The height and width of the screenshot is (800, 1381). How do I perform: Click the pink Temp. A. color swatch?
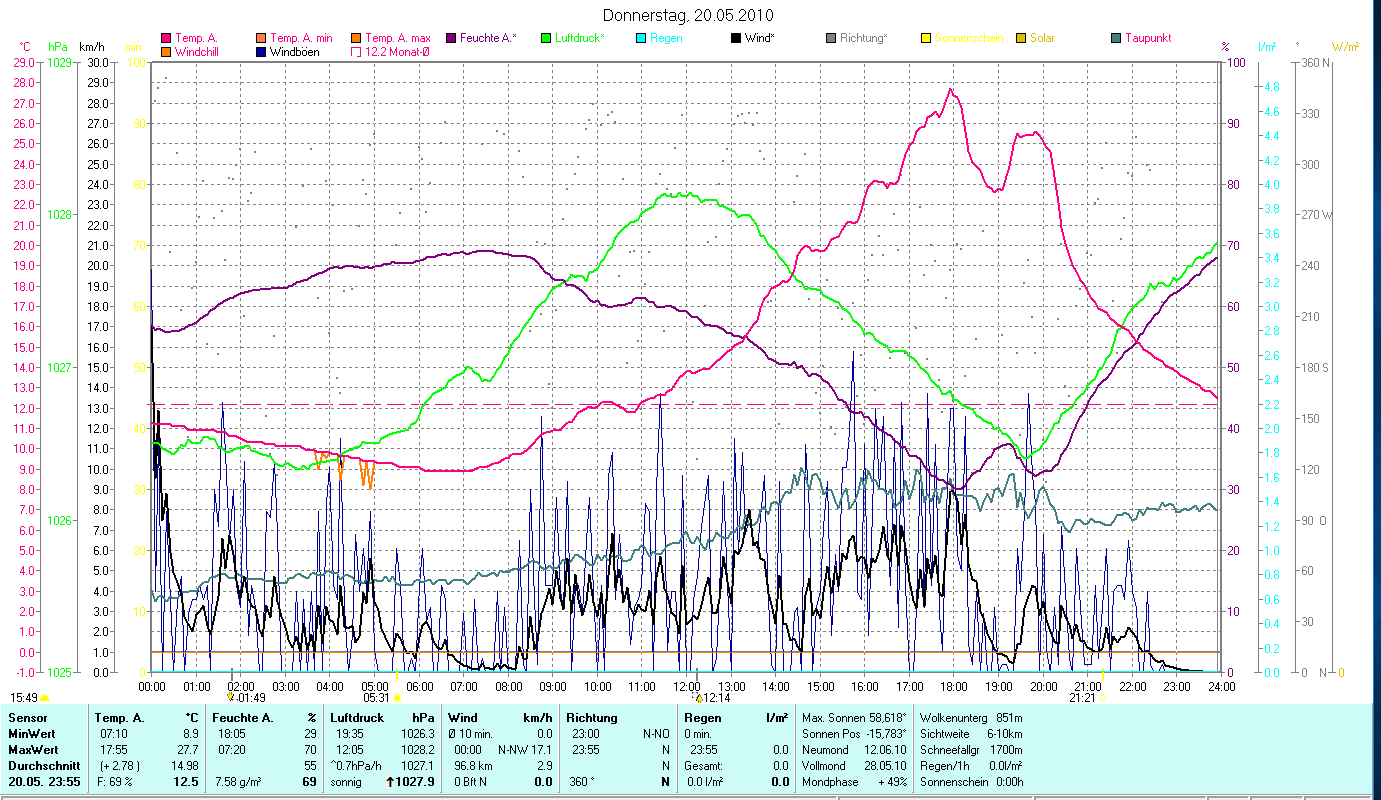point(166,38)
